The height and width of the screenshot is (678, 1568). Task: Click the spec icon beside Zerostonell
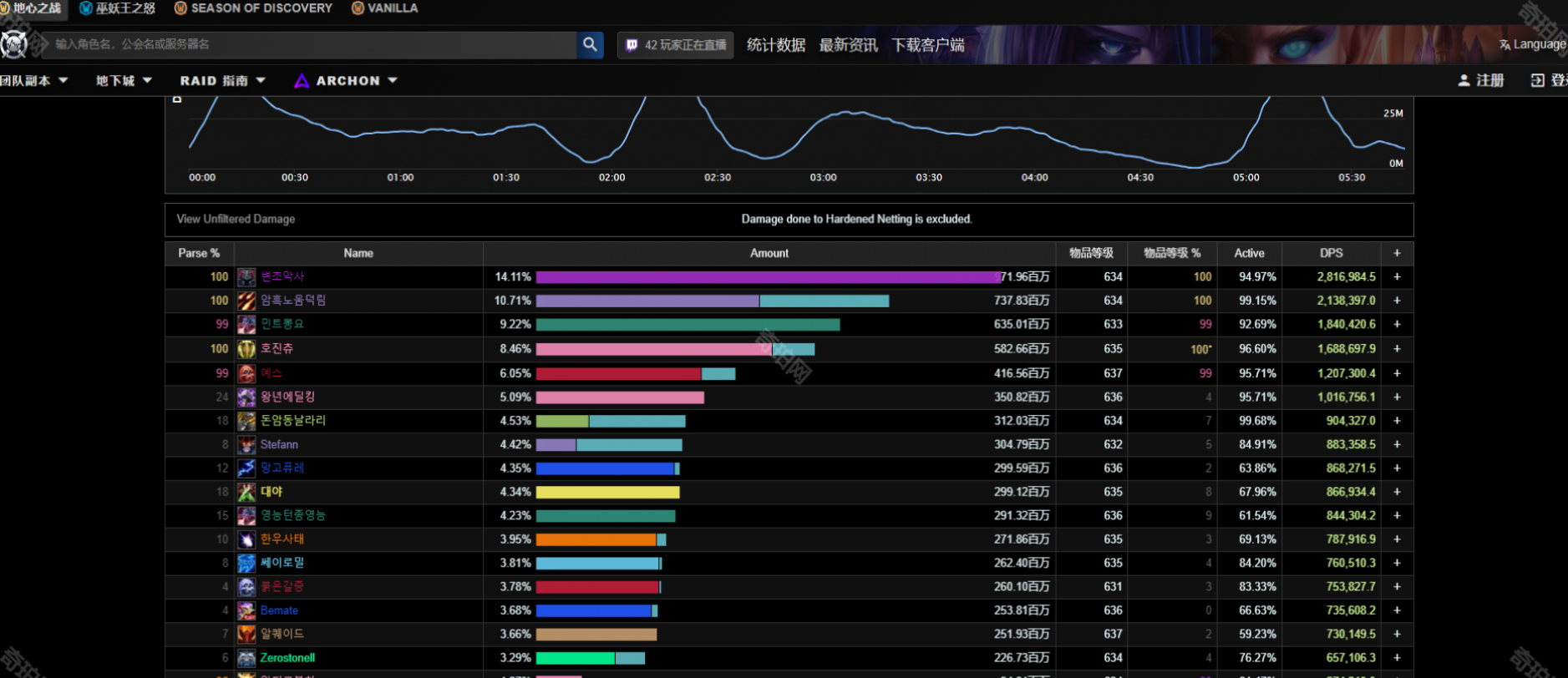[x=246, y=659]
